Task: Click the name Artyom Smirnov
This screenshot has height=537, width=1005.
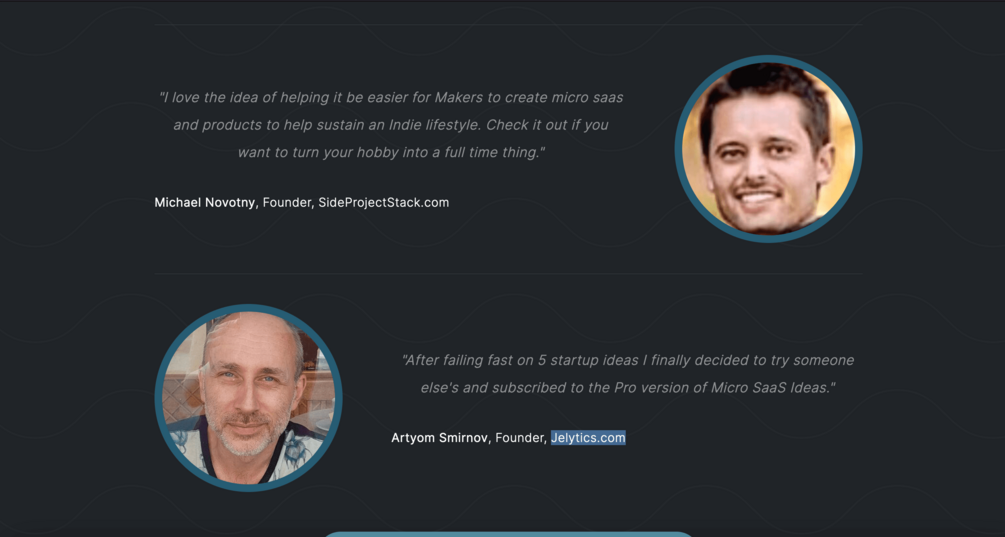Action: click(x=440, y=438)
